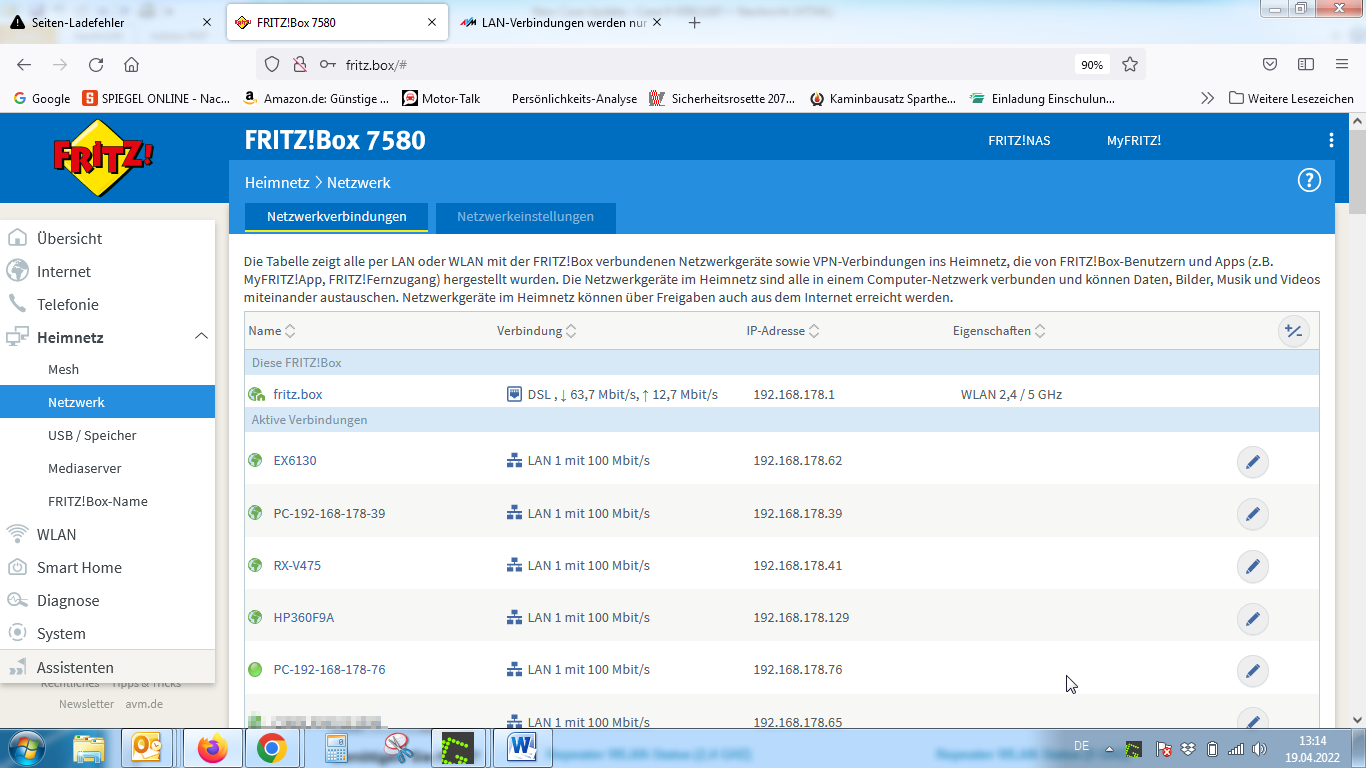Open the Motor-Talk bookmark
1366x768 pixels.
click(441, 98)
